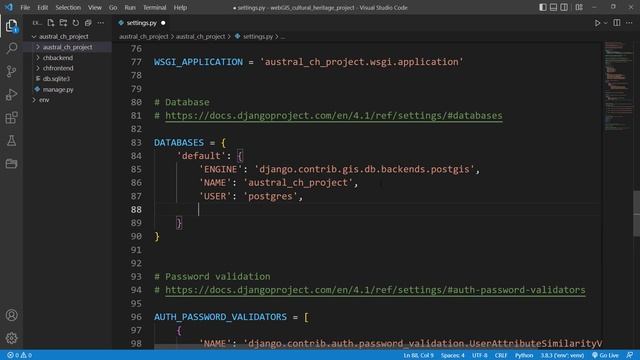Open the File menu
Screen dimensions: 640x360
click(25, 7)
